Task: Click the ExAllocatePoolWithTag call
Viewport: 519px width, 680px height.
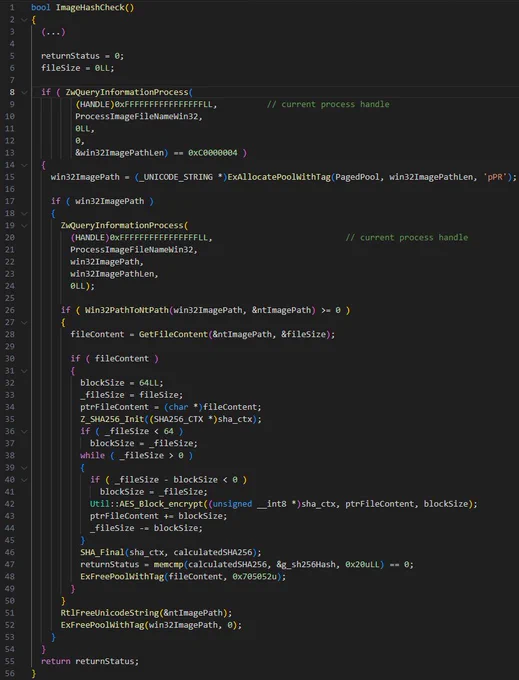Action: point(279,177)
